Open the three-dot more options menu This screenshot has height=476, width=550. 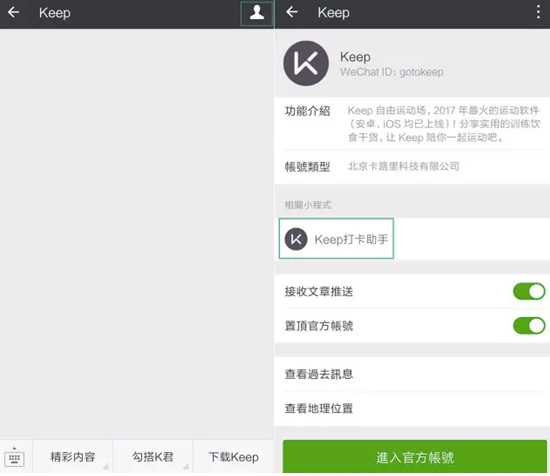coord(538,13)
